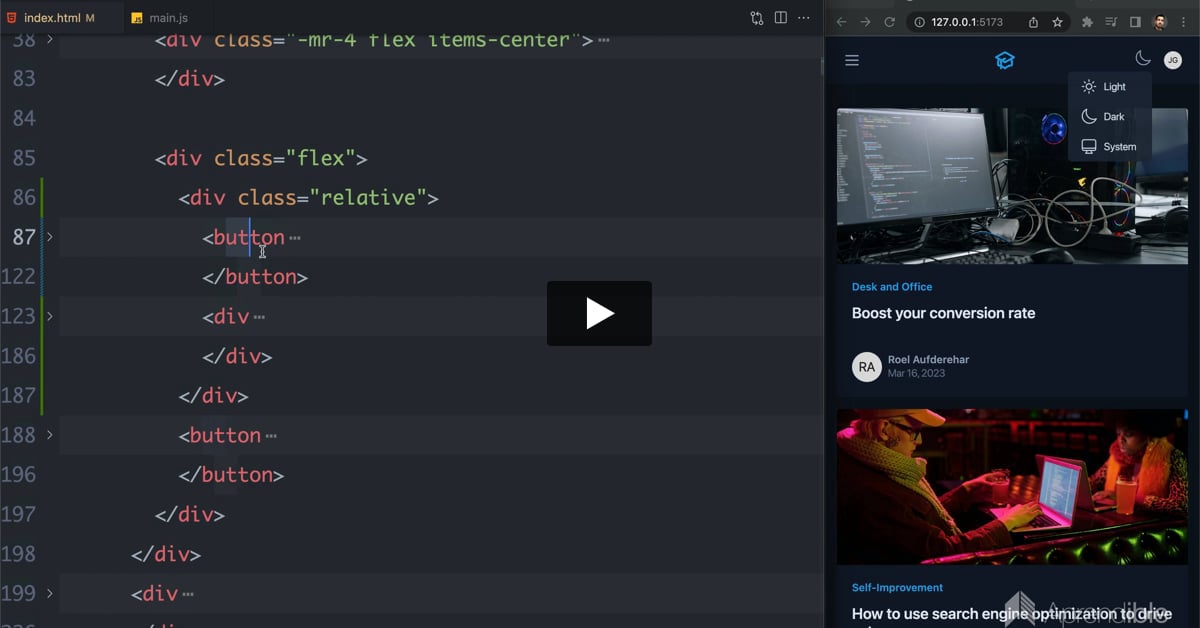Image resolution: width=1200 pixels, height=628 pixels.
Task: Click the author name Roel Aufderehar
Action: (928, 360)
